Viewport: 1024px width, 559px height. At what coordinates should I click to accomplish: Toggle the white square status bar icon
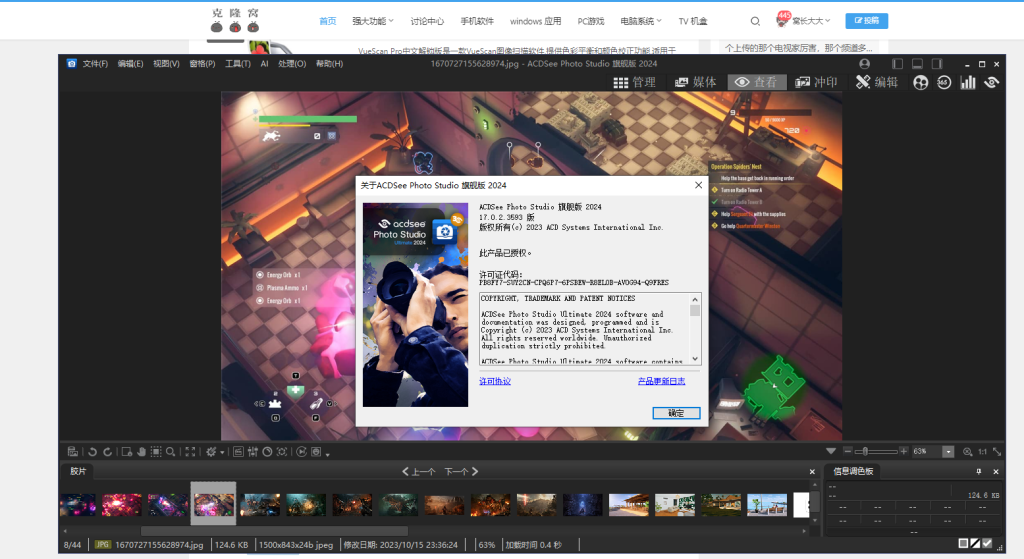963,543
